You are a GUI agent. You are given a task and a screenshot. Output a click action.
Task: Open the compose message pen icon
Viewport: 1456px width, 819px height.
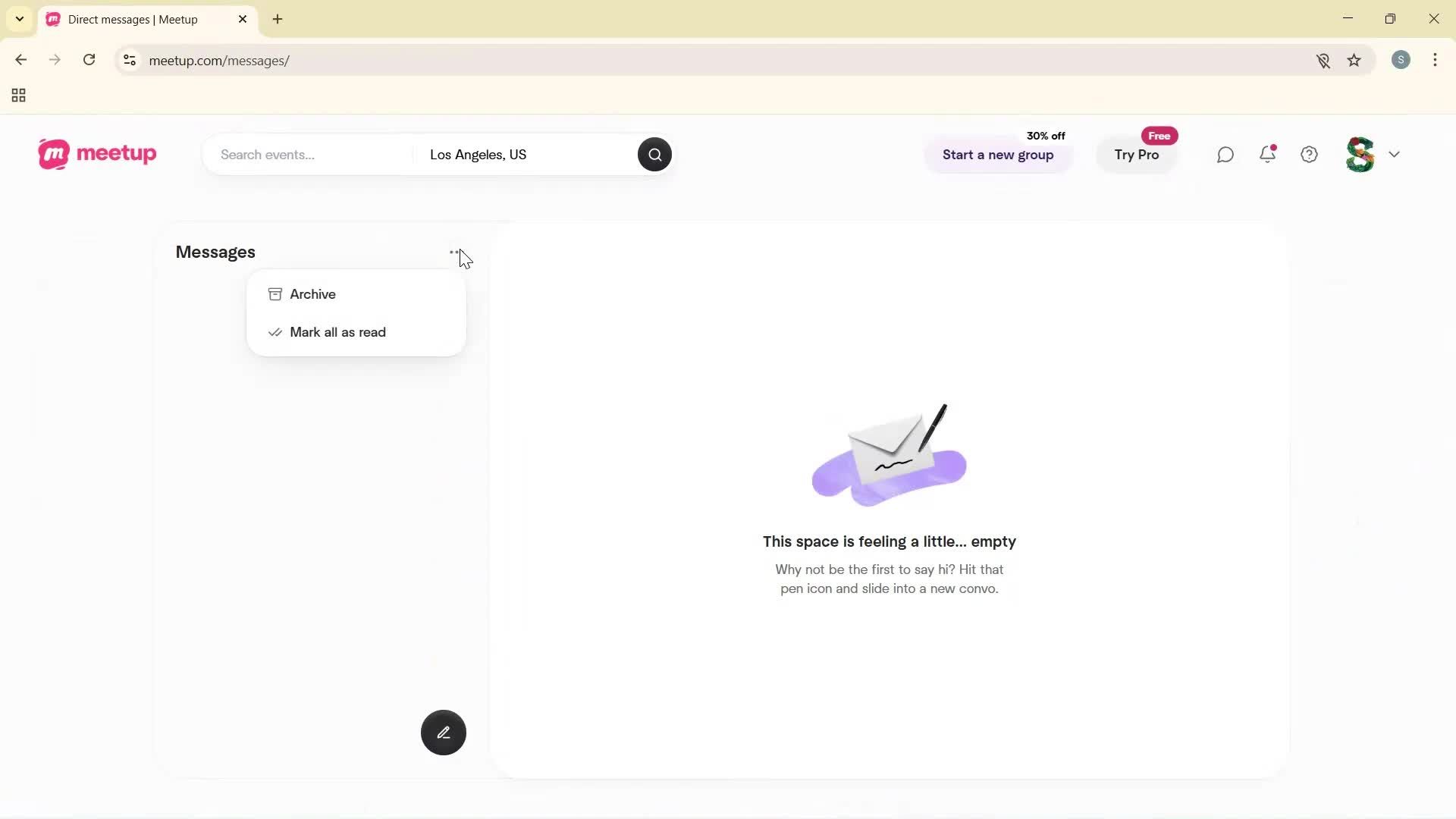[443, 732]
